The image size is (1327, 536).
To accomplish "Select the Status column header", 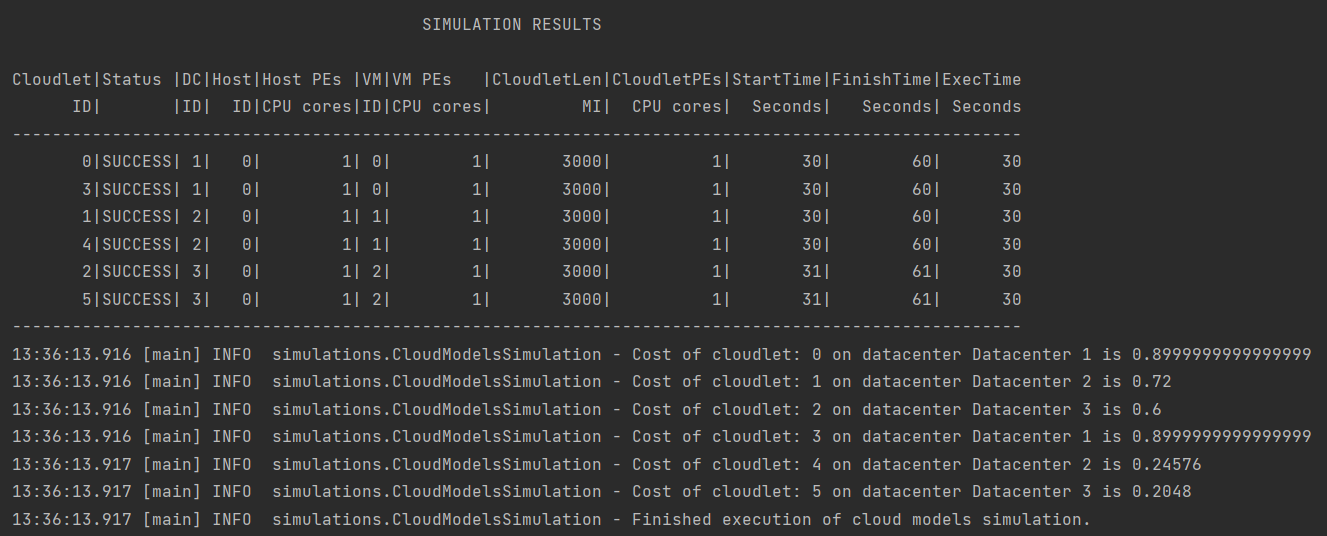I will [132, 79].
